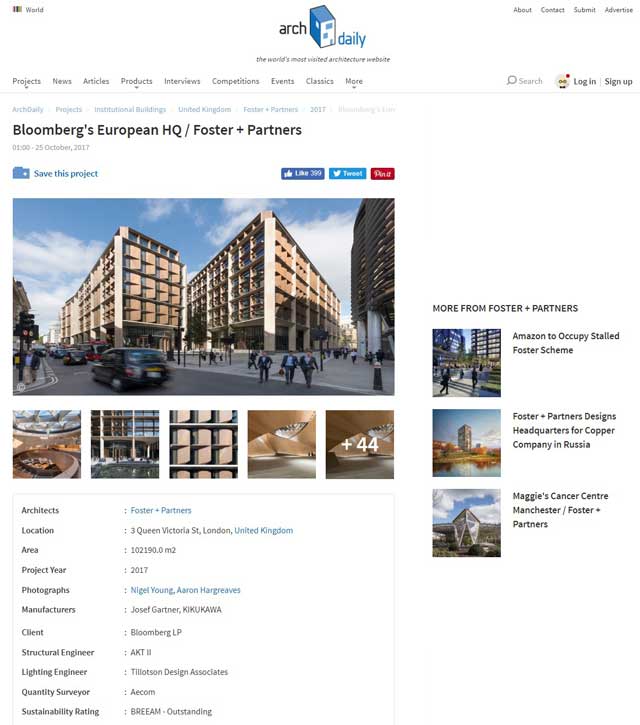Click the World region label
Image resolution: width=640 pixels, height=725 pixels.
tap(34, 10)
